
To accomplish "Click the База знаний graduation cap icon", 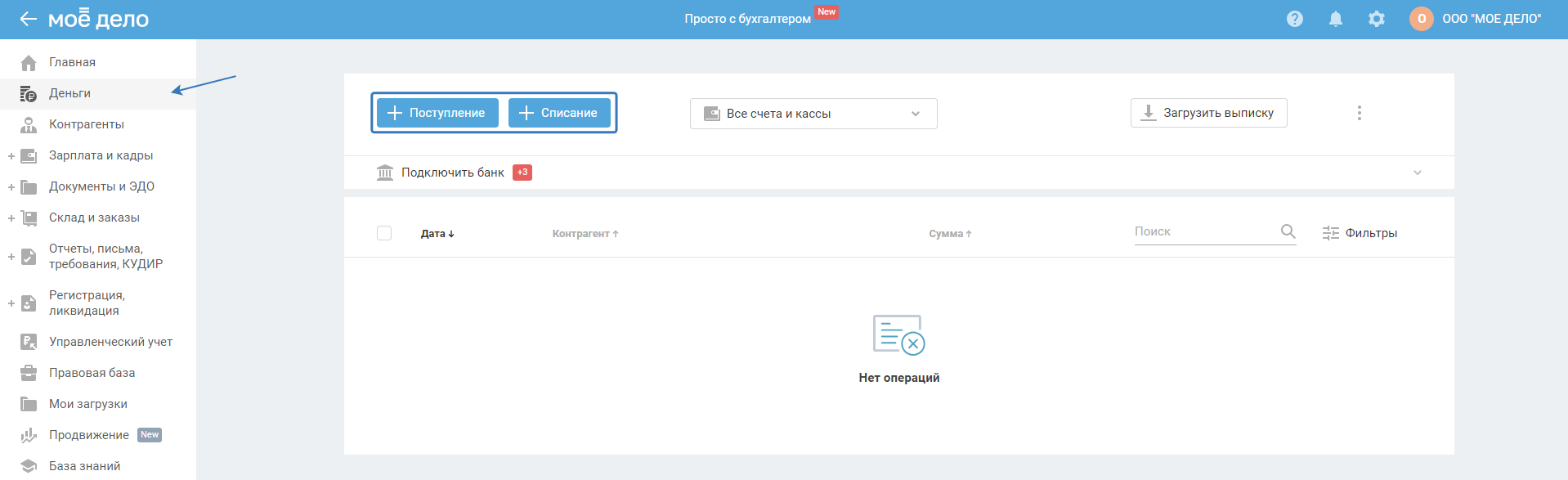I will [29, 467].
